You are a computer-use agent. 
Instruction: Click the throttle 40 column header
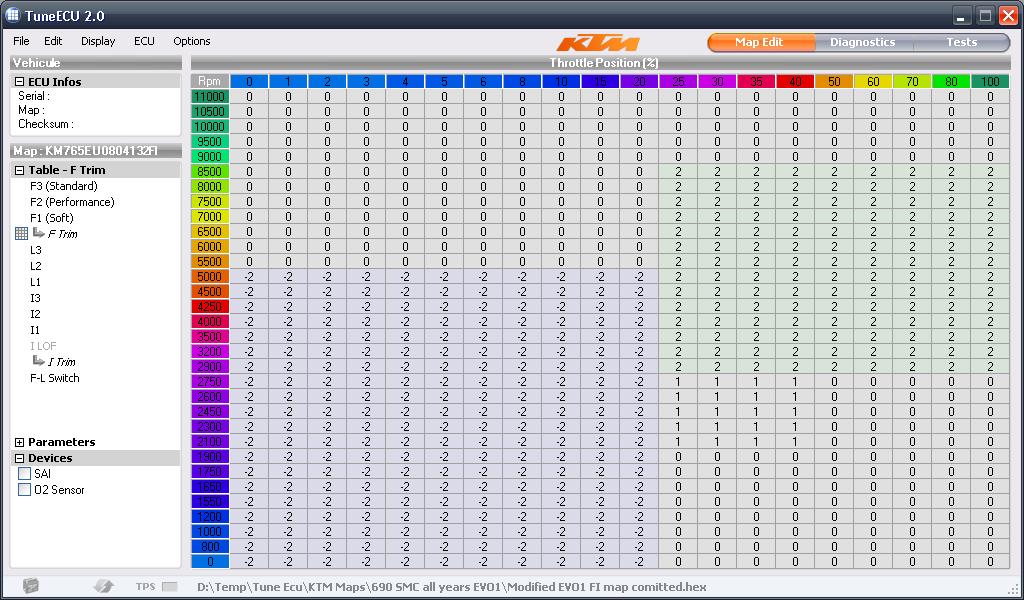[795, 81]
